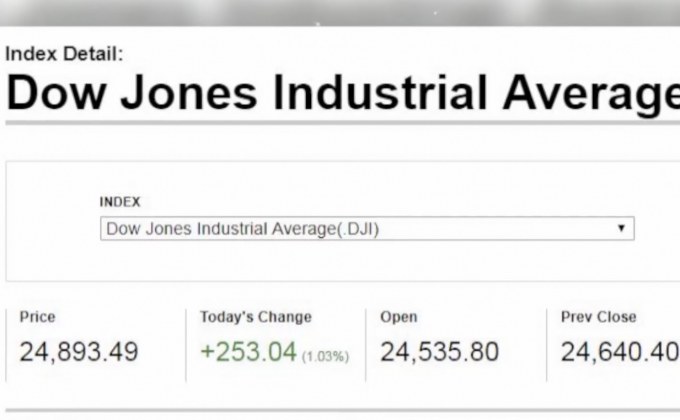Click the INDEX label above the selector
The width and height of the screenshot is (680, 420).
click(x=120, y=202)
